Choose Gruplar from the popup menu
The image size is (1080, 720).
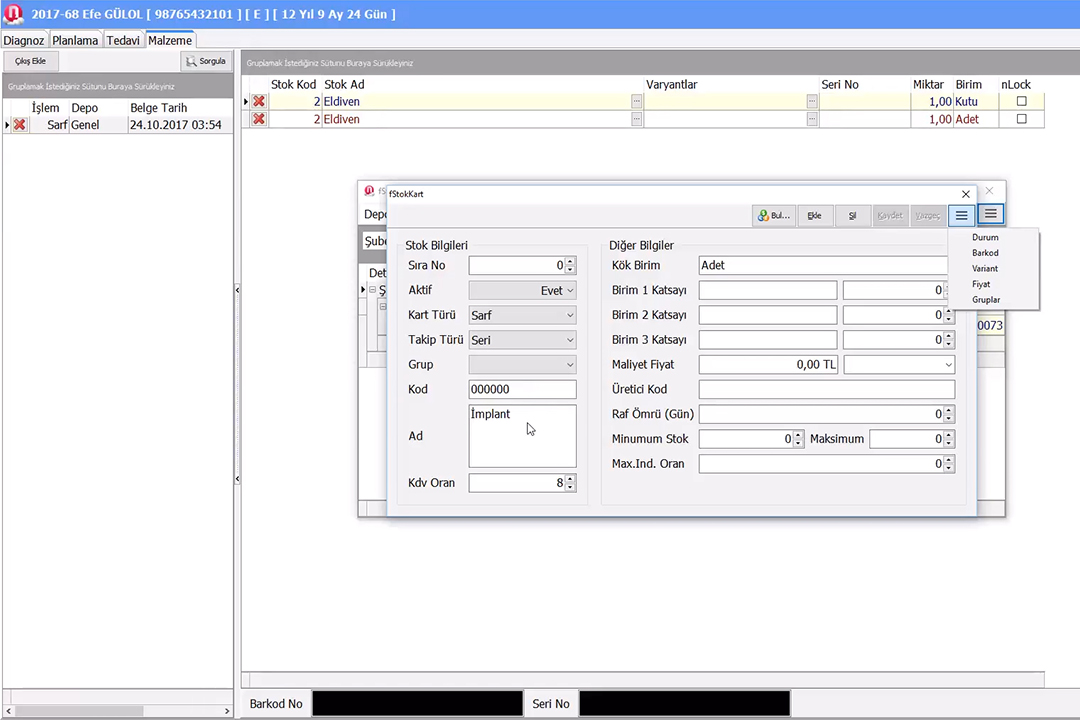986,300
